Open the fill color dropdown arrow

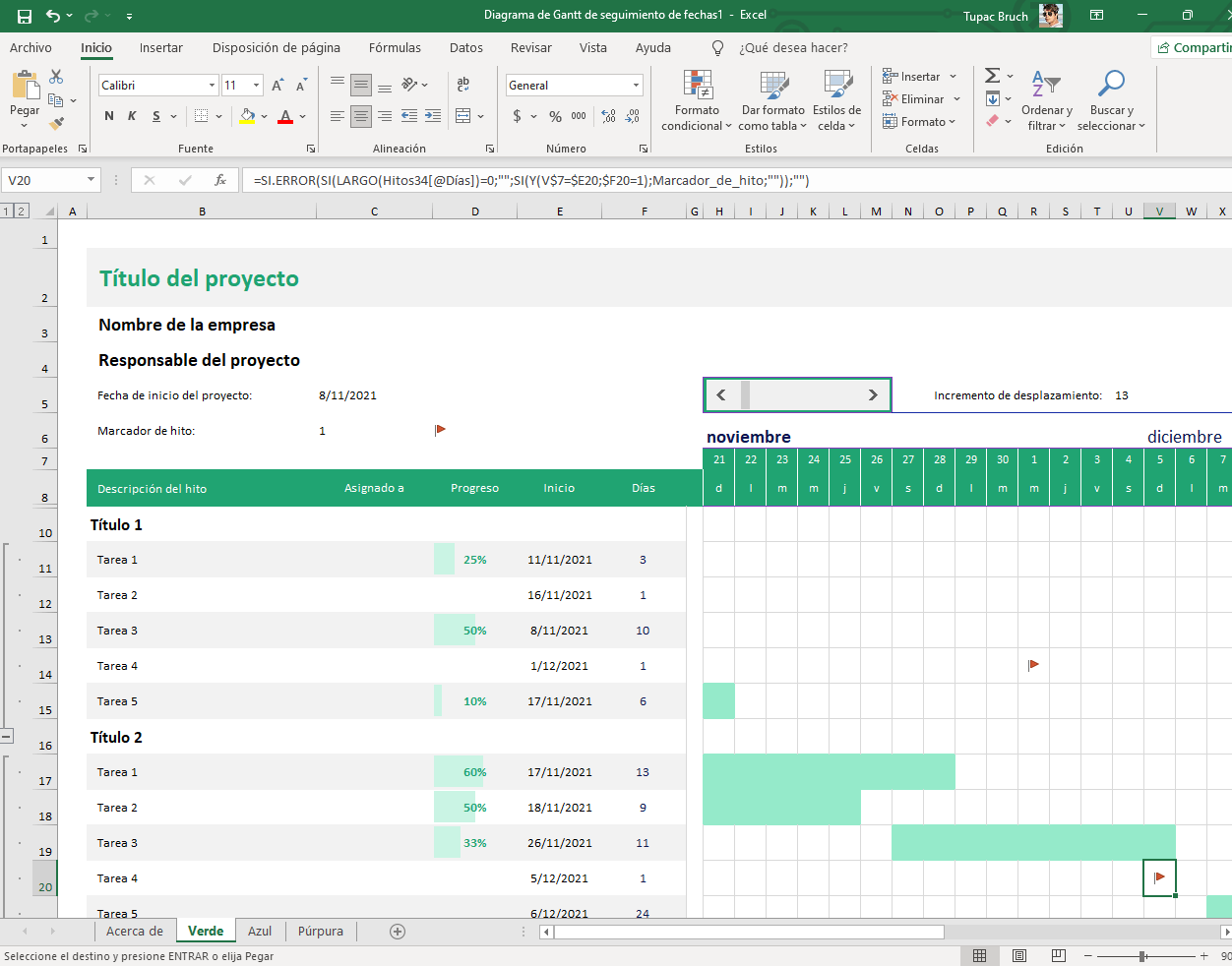click(x=262, y=116)
